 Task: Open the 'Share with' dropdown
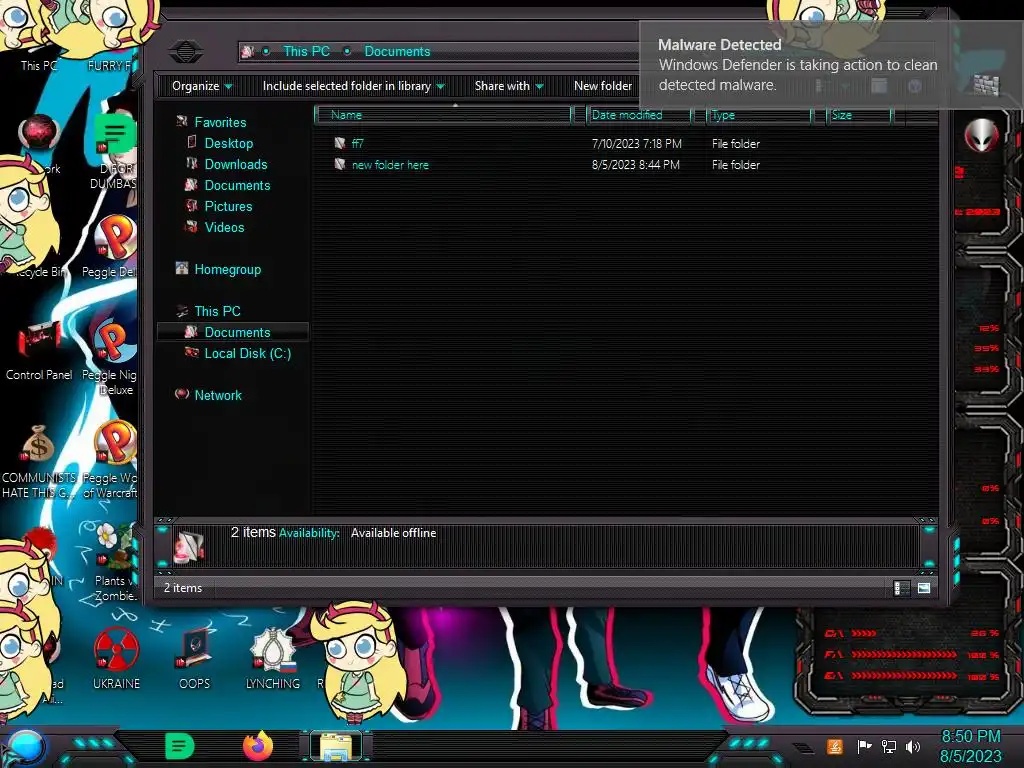(x=509, y=86)
